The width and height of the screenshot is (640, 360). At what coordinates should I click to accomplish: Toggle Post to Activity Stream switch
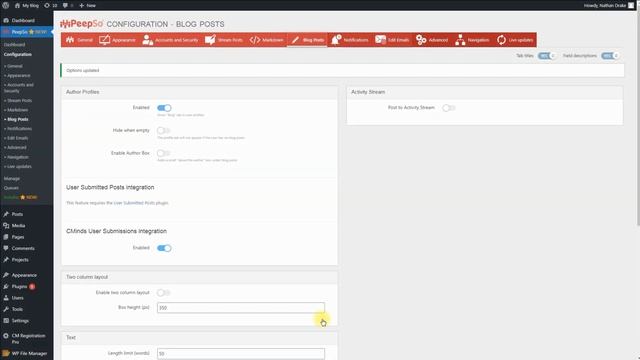(x=449, y=108)
